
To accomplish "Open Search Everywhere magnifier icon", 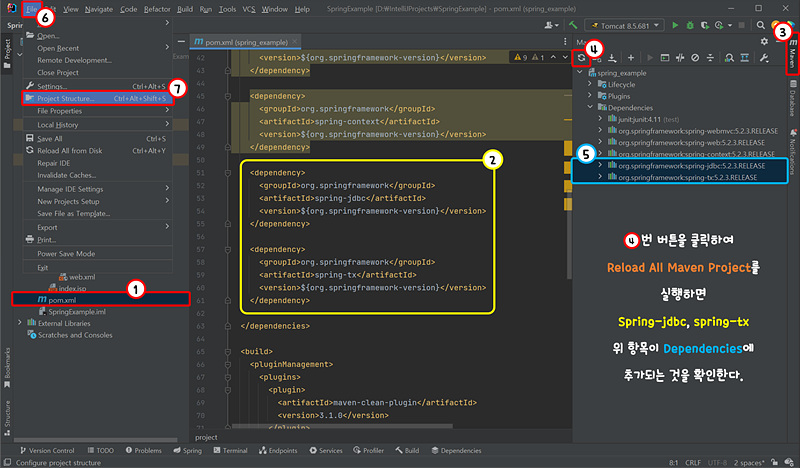I will [761, 25].
